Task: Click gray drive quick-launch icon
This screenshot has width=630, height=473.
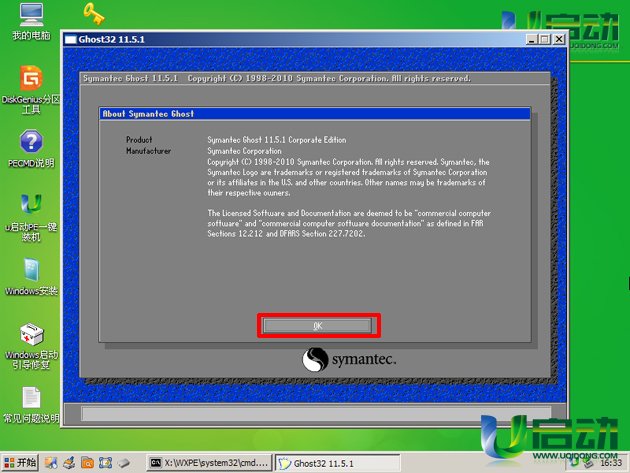Action: (124, 463)
